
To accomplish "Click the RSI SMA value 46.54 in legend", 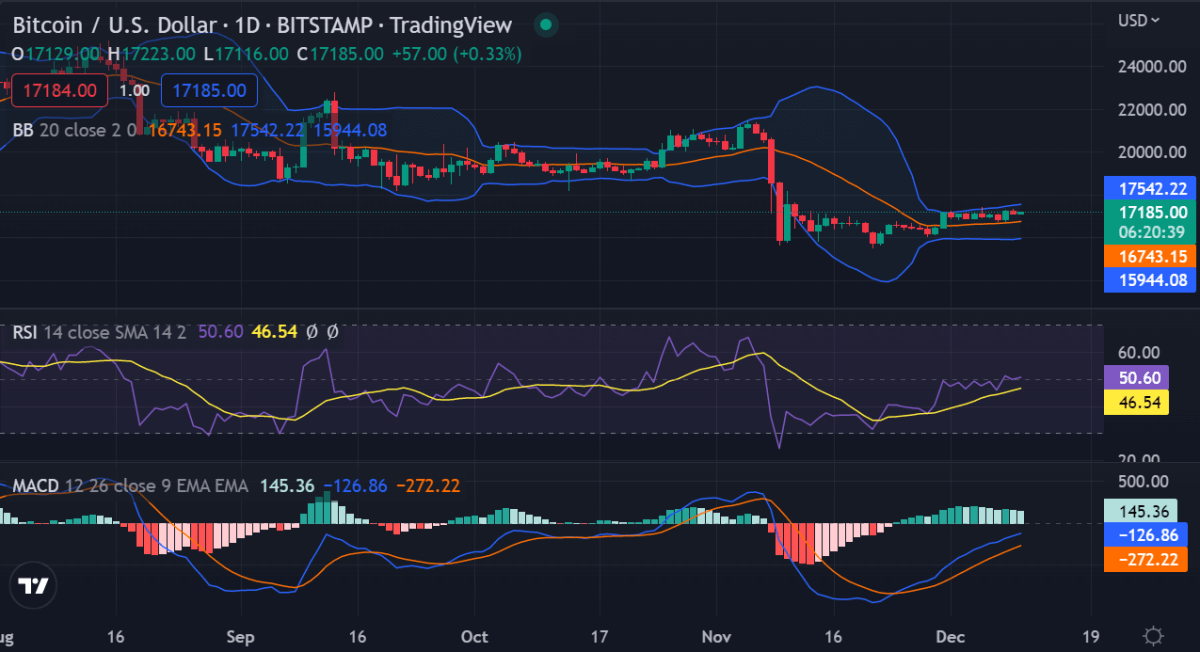I will tap(274, 332).
